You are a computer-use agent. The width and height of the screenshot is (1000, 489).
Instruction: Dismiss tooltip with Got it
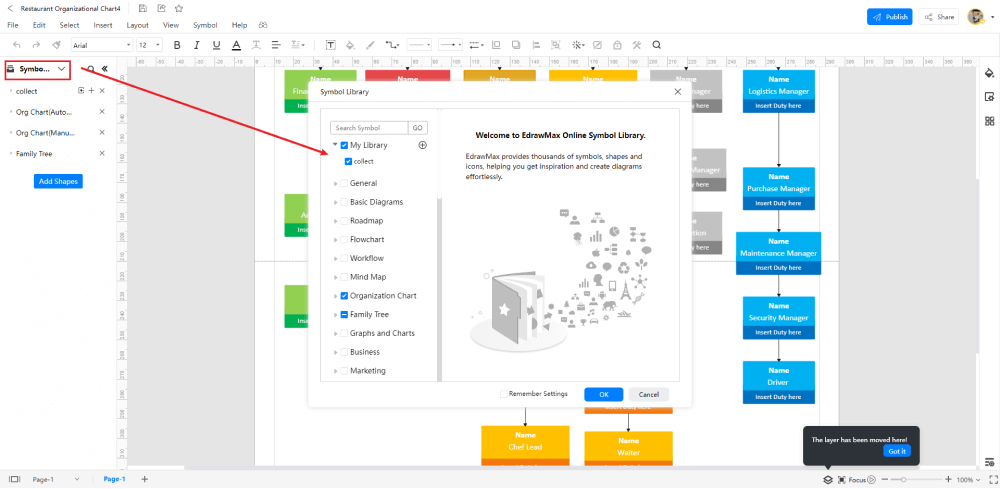tap(897, 451)
